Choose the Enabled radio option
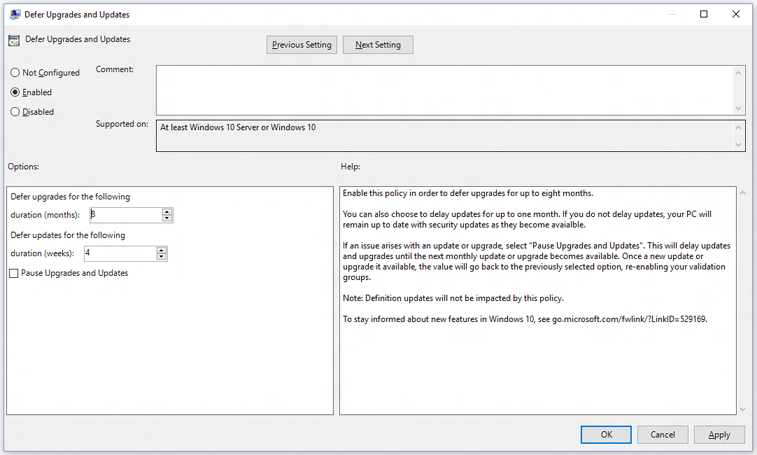The height and width of the screenshot is (455, 757). click(x=15, y=92)
